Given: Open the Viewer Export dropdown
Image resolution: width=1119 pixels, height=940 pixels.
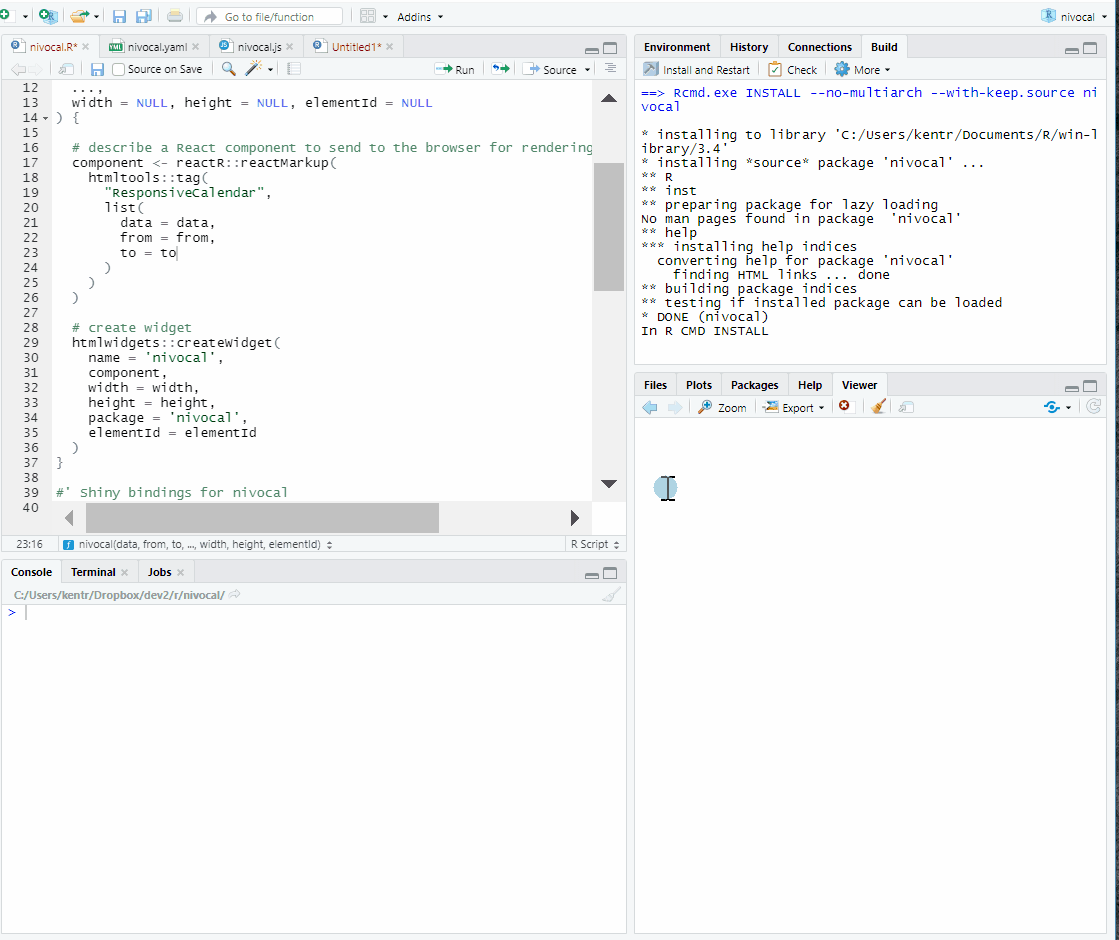Looking at the screenshot, I should click(x=794, y=408).
